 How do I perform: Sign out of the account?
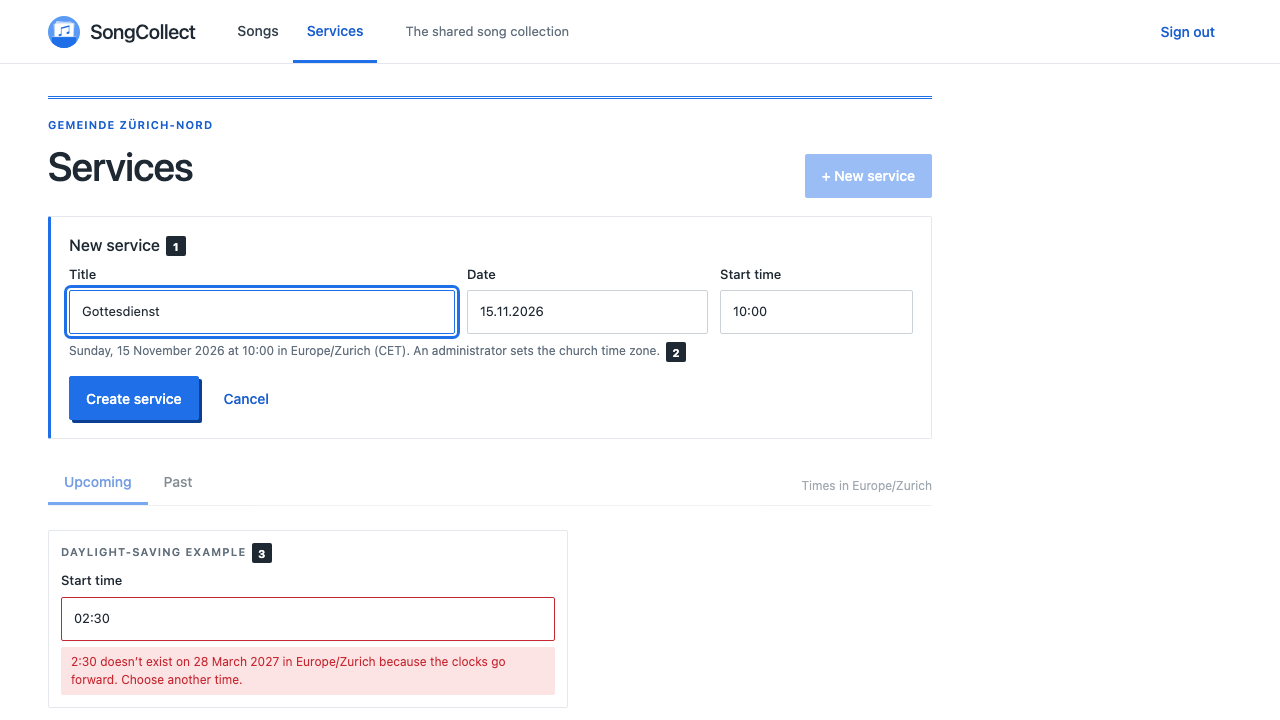(1187, 32)
